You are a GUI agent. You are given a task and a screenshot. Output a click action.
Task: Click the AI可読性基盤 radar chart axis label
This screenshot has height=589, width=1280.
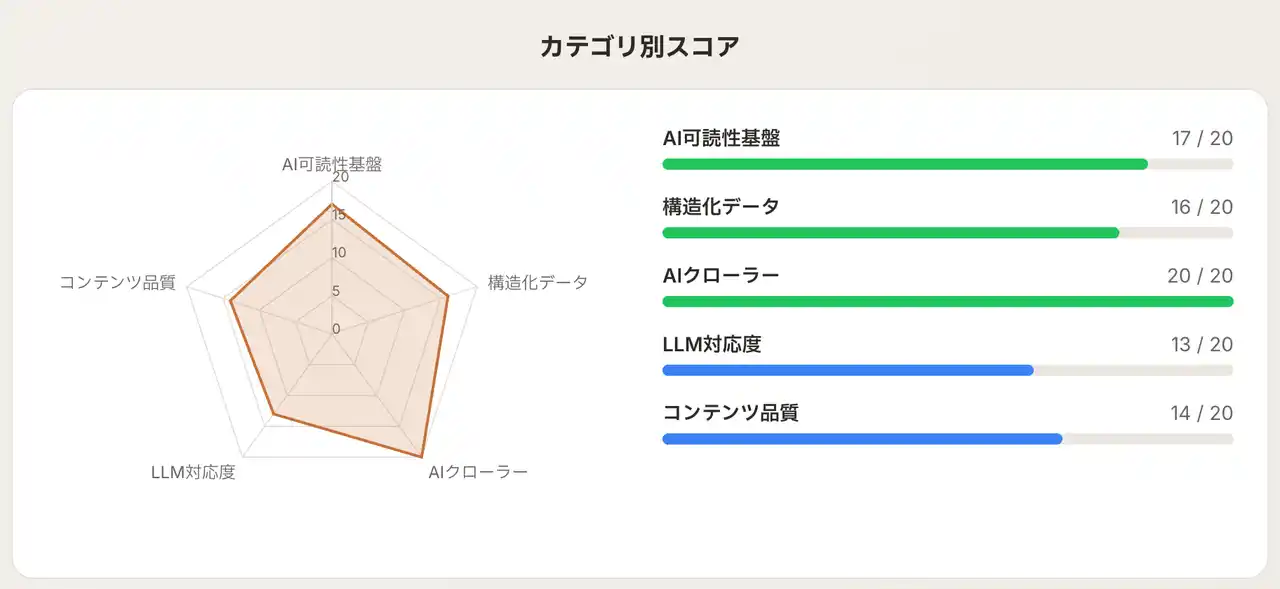click(x=332, y=165)
